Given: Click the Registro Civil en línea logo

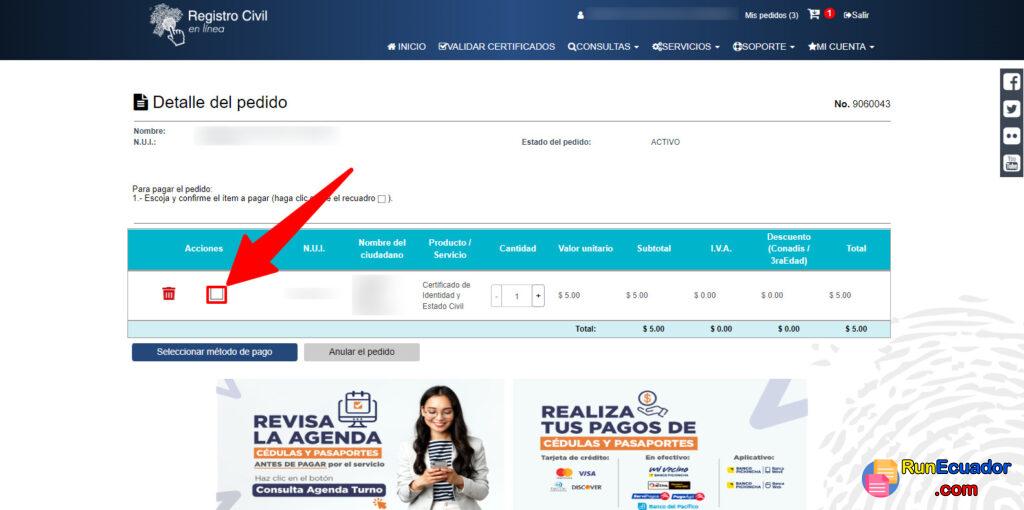Looking at the screenshot, I should (x=208, y=24).
